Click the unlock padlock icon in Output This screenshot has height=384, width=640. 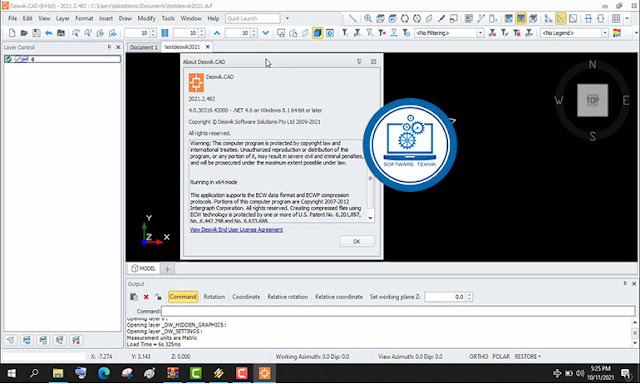158,297
